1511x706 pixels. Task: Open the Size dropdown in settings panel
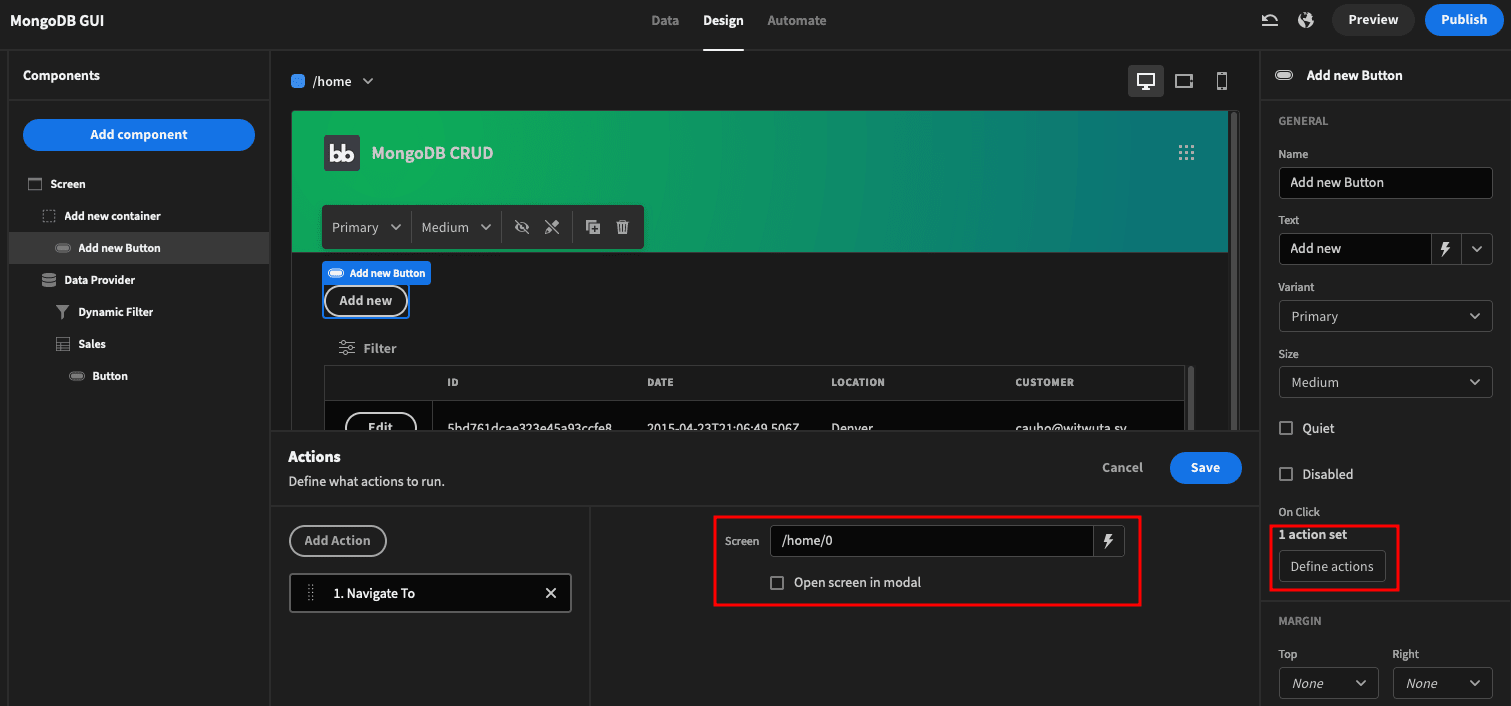click(1385, 382)
